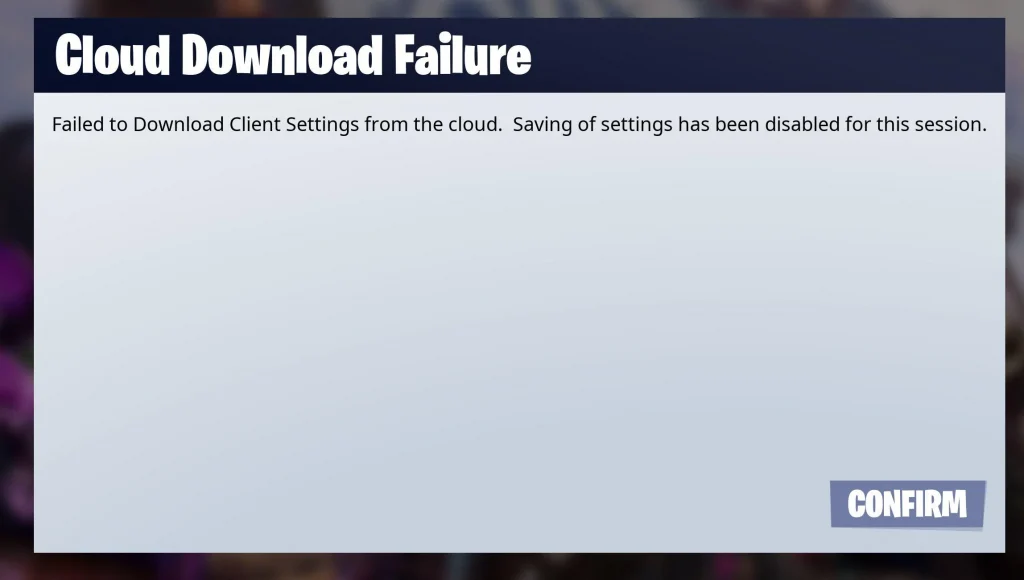
Task: Click the empty dark navy header bar area
Action: 764,56
